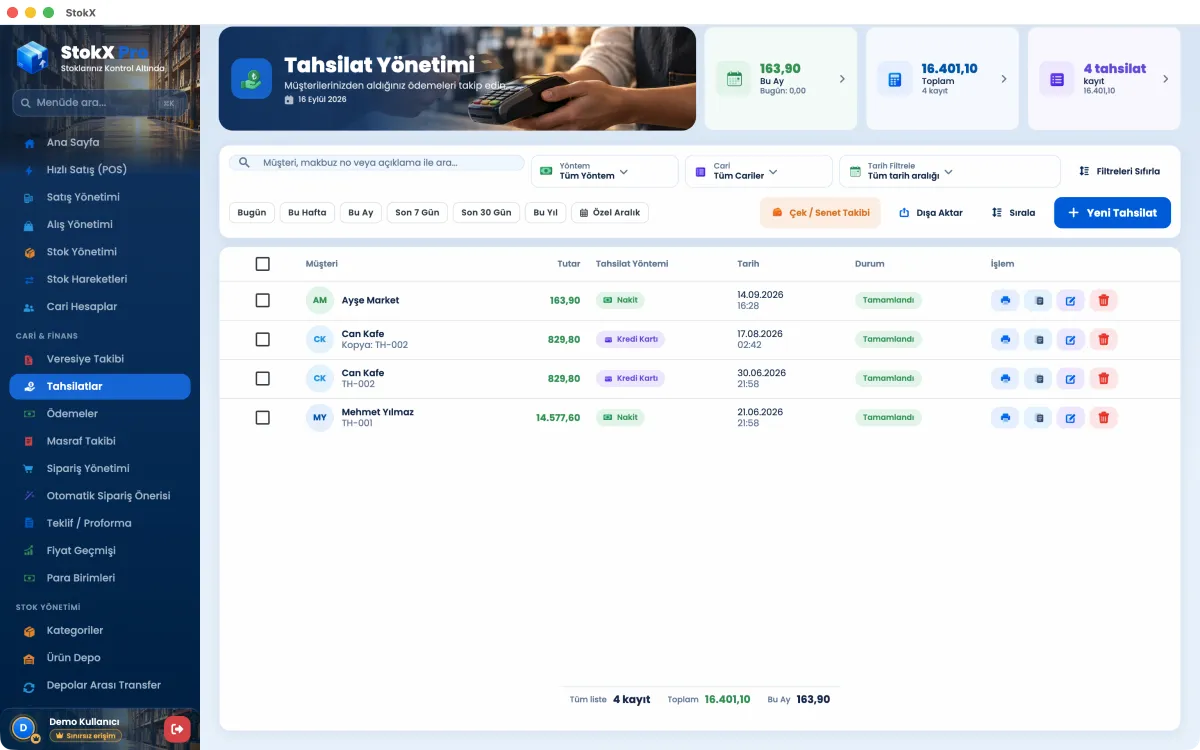
Task: Click Filtreleri Sıfırla
Action: [x=1119, y=171]
